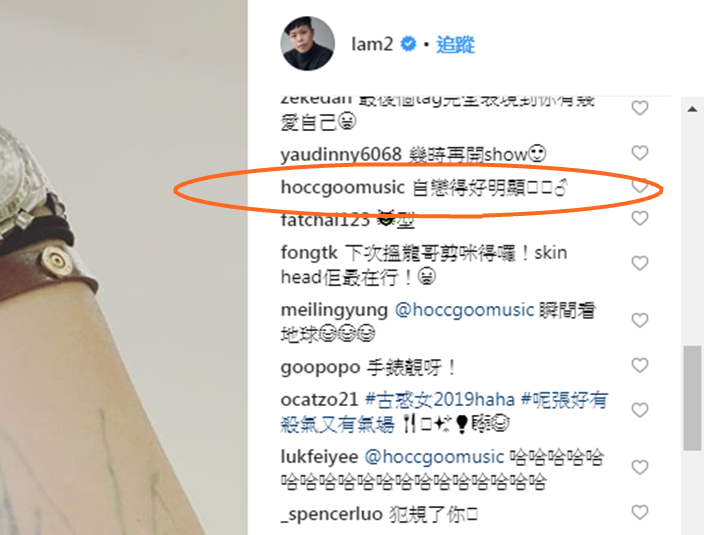
Task: Like the zekedan comment with heart icon
Action: [640, 108]
